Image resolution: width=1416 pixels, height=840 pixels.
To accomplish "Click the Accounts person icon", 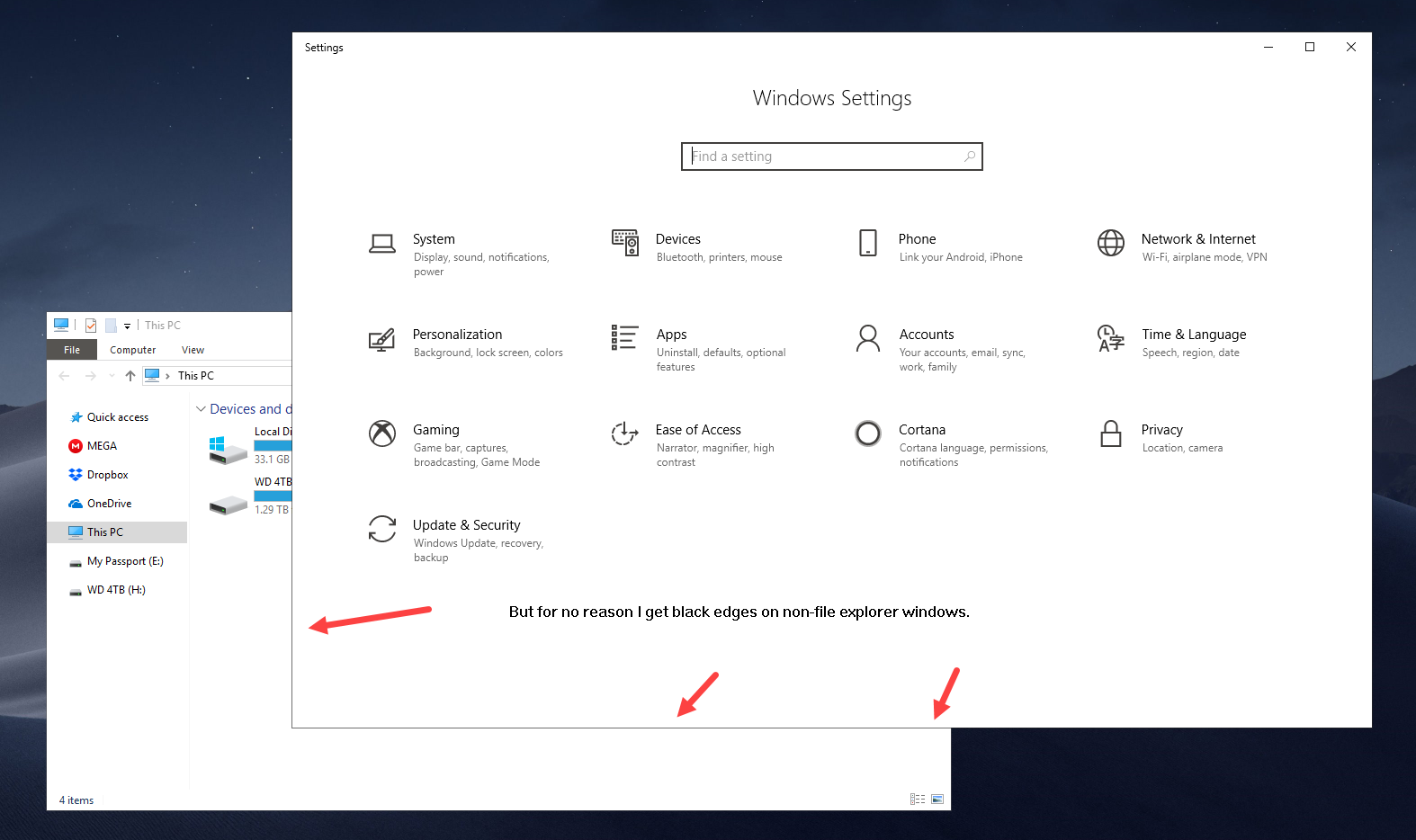I will click(868, 338).
